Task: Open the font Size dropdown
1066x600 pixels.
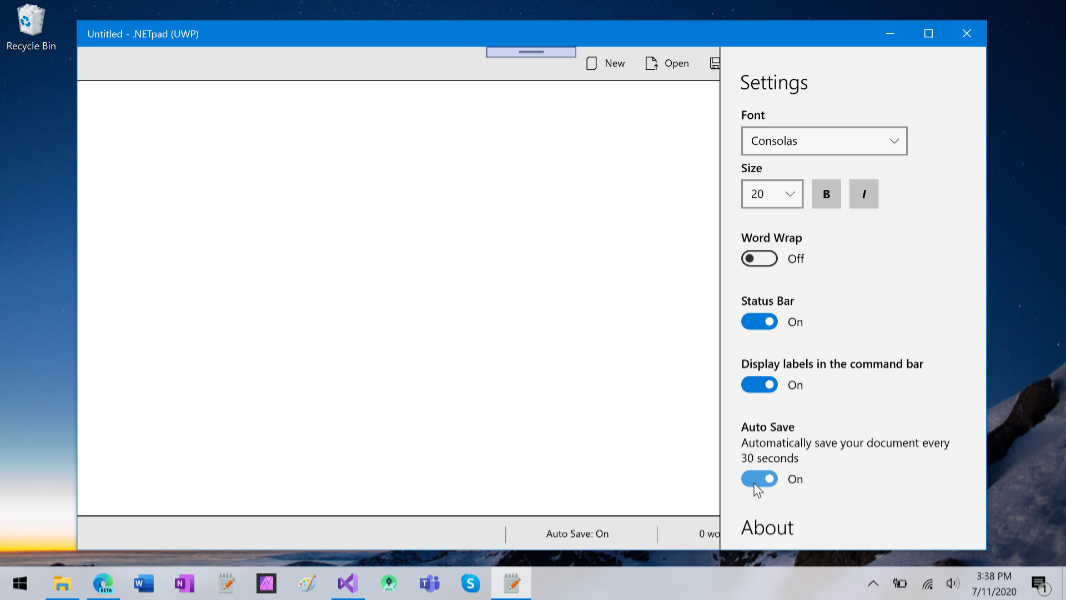Action: click(x=772, y=194)
